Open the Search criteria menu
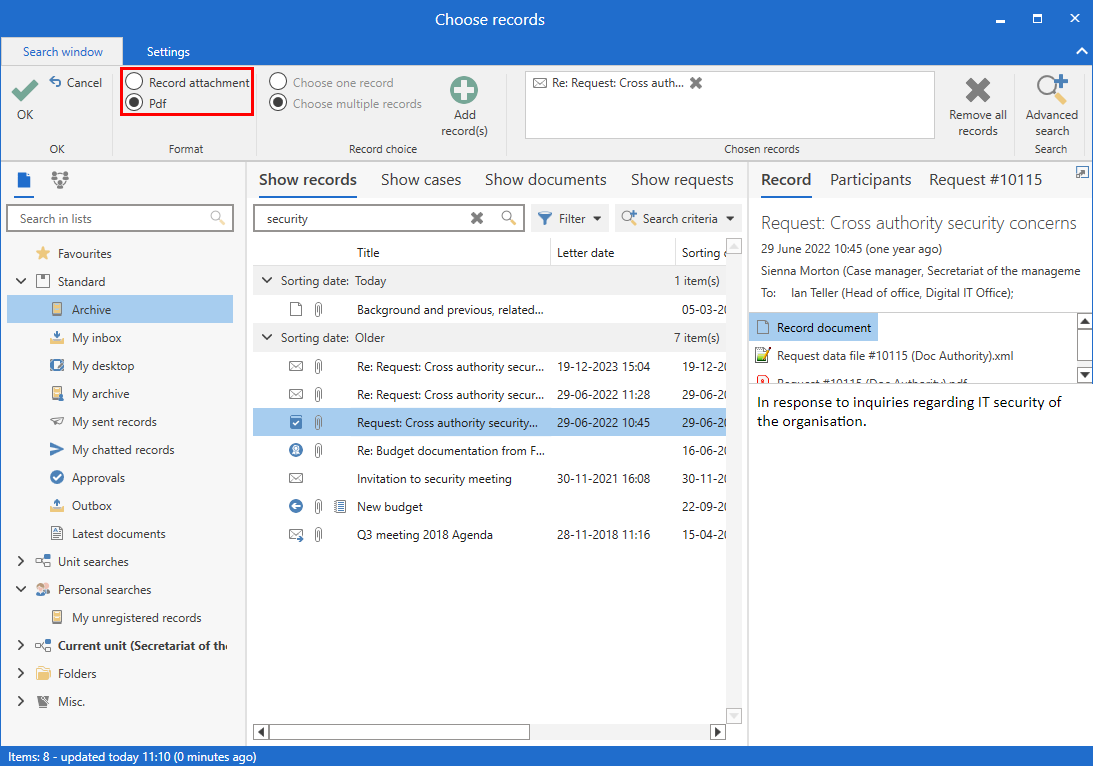Viewport: 1093px width, 766px height. tap(678, 218)
